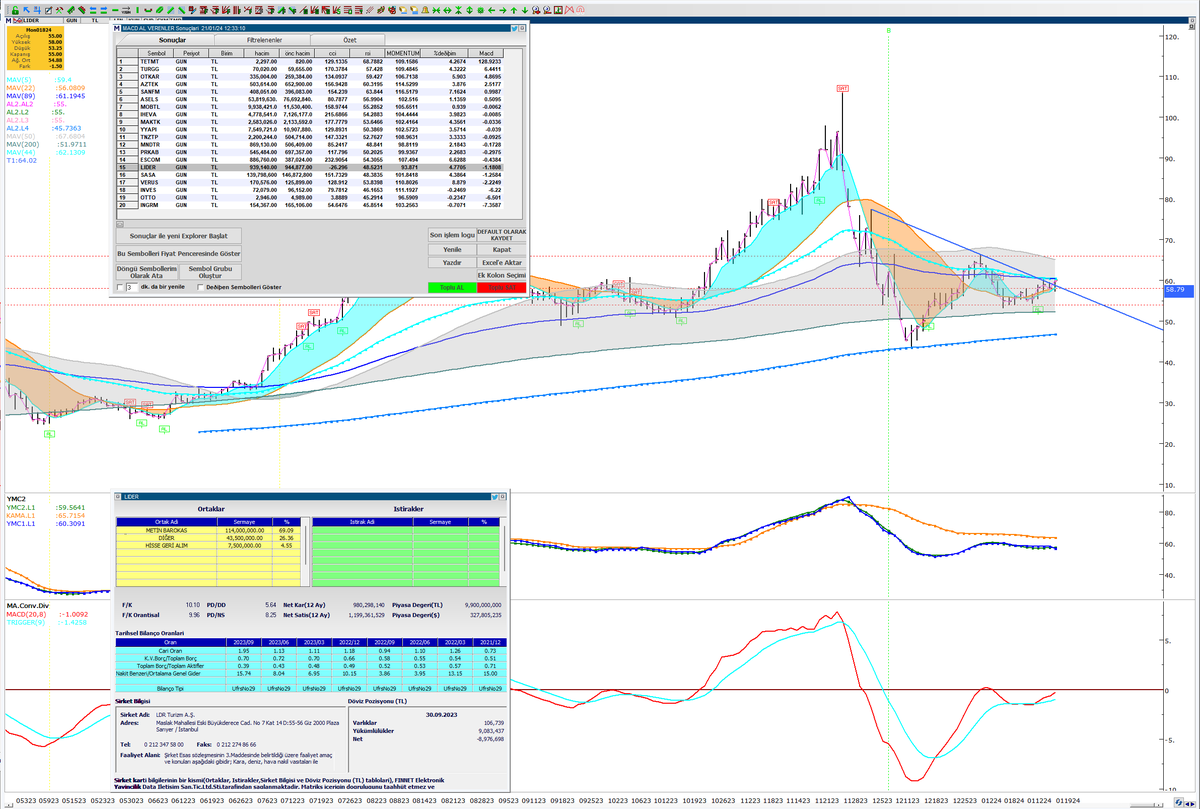Click the red 'Toplu SAT' button
The height and width of the screenshot is (809, 1200).
tap(502, 288)
